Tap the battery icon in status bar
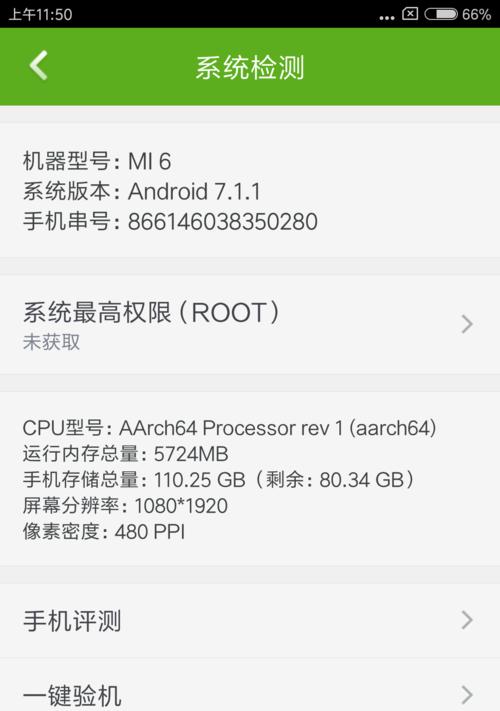This screenshot has width=500, height=711. coord(441,14)
